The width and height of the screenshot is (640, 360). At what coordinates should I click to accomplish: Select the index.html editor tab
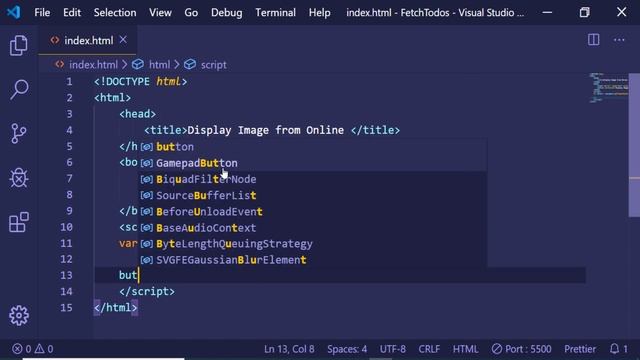[89, 40]
